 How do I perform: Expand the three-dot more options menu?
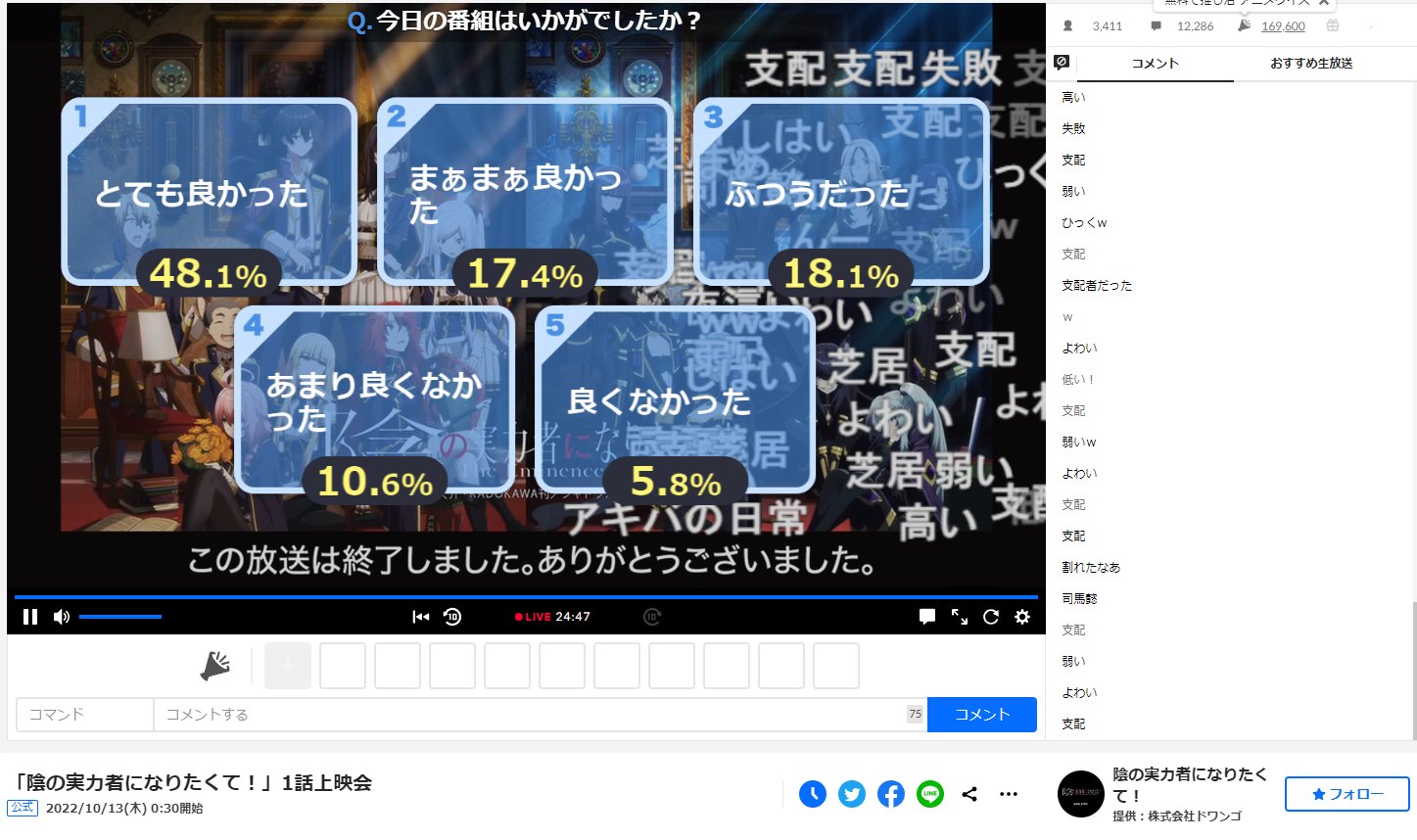tap(1009, 794)
